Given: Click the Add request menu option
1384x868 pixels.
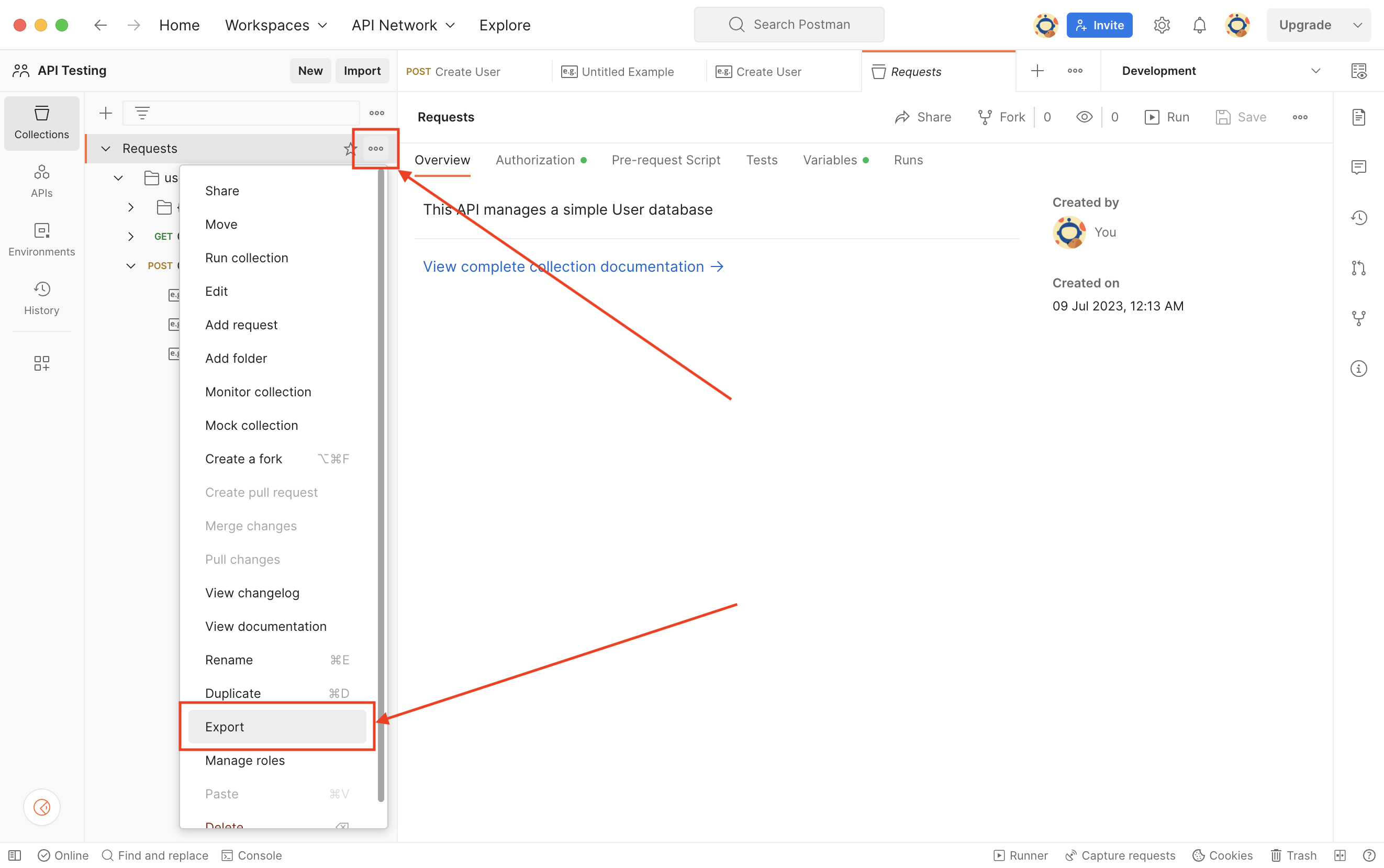Looking at the screenshot, I should (x=241, y=325).
